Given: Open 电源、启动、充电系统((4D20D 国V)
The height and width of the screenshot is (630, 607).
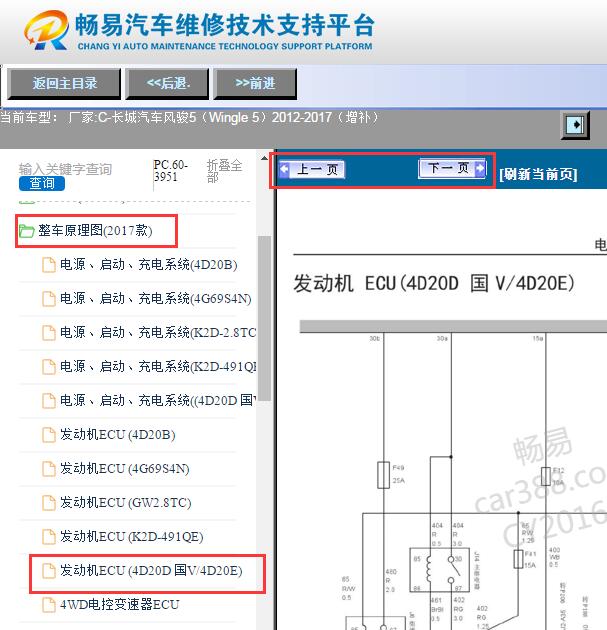Looking at the screenshot, I should pyautogui.click(x=158, y=401).
